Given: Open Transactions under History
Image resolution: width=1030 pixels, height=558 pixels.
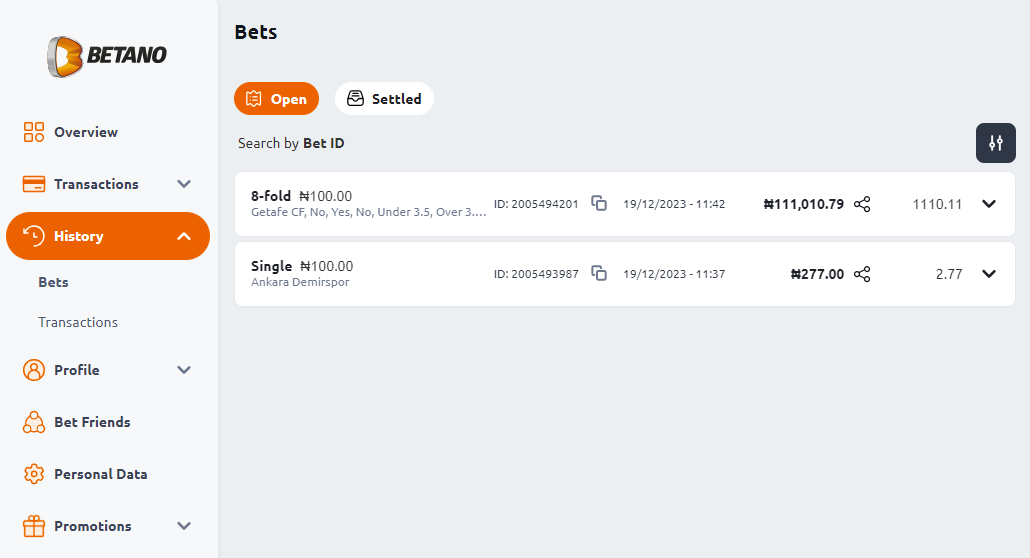Looking at the screenshot, I should pyautogui.click(x=78, y=322).
